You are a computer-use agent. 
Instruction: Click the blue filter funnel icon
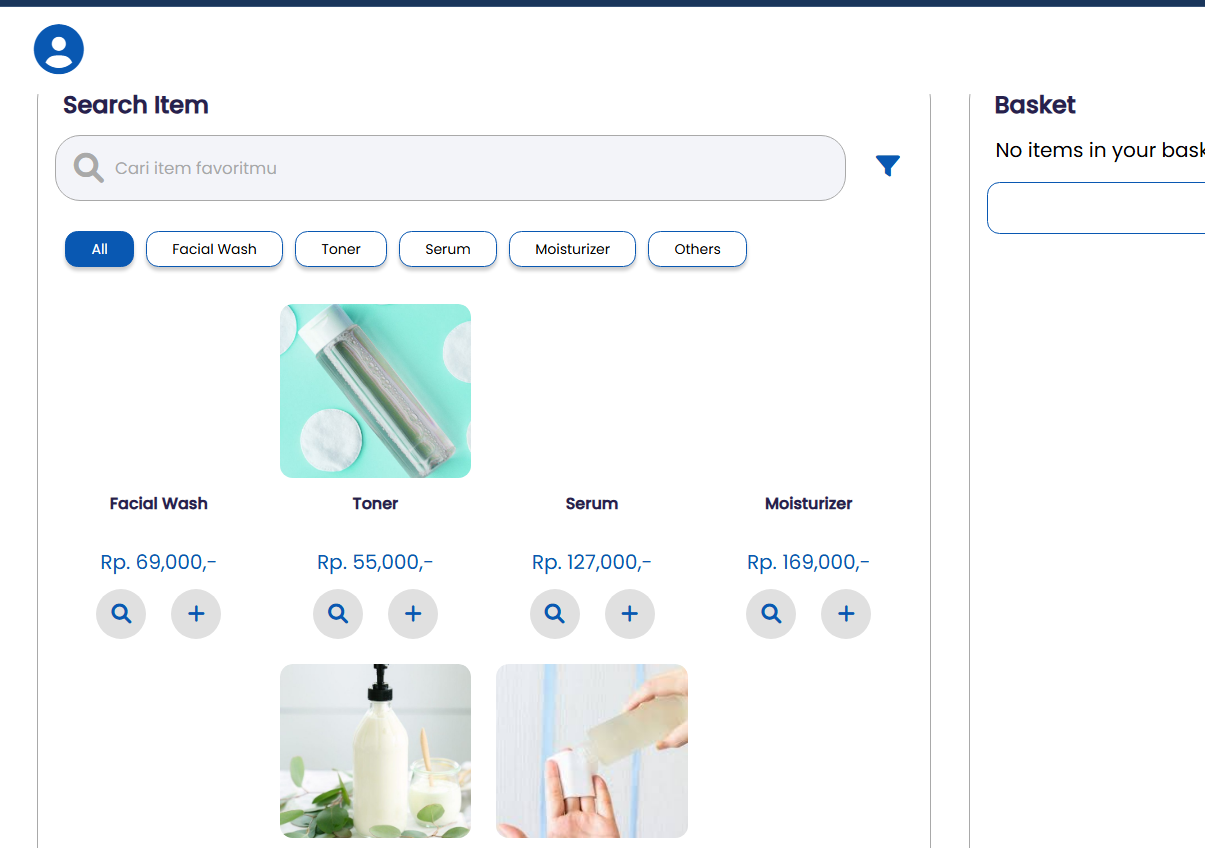tap(888, 166)
